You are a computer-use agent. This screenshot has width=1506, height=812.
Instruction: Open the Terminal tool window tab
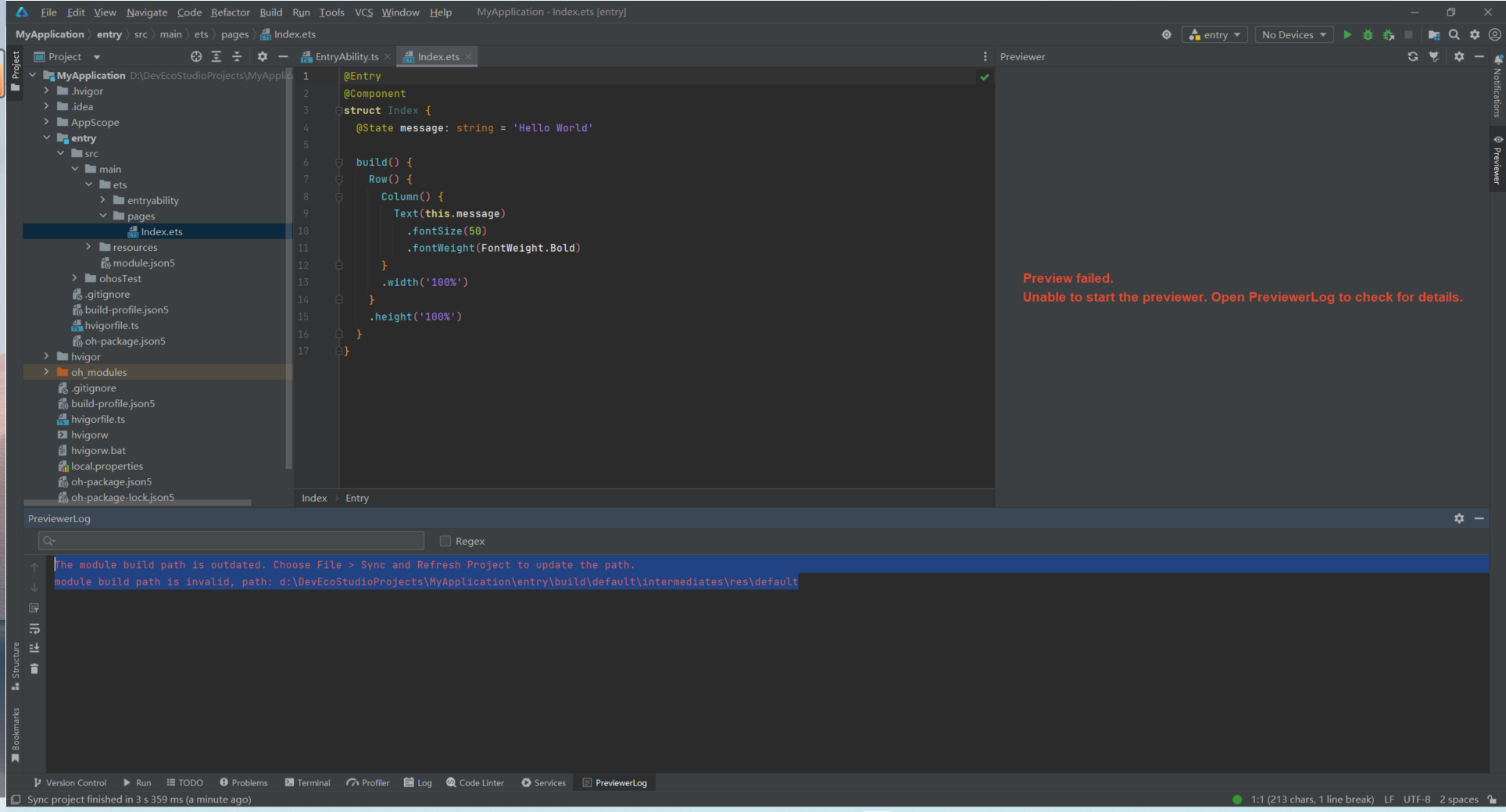[x=308, y=782]
